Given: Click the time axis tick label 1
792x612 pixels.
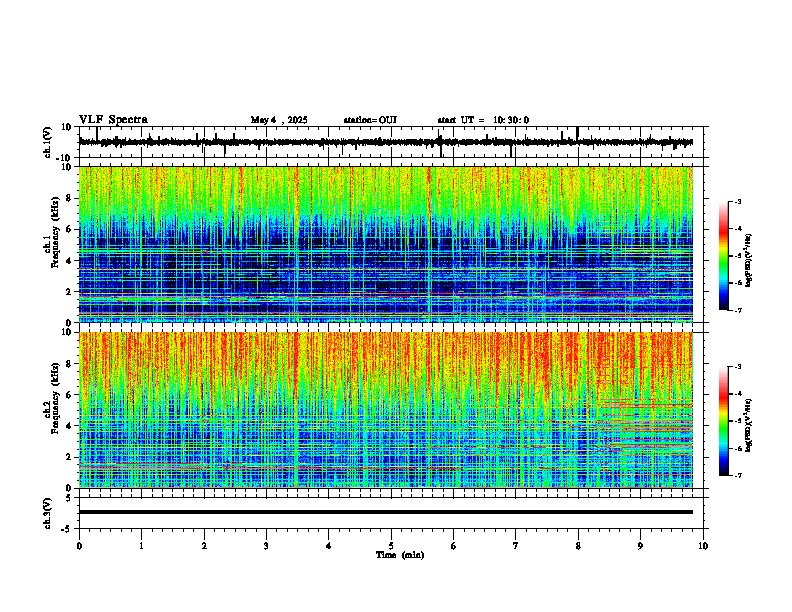Looking at the screenshot, I should (x=141, y=546).
